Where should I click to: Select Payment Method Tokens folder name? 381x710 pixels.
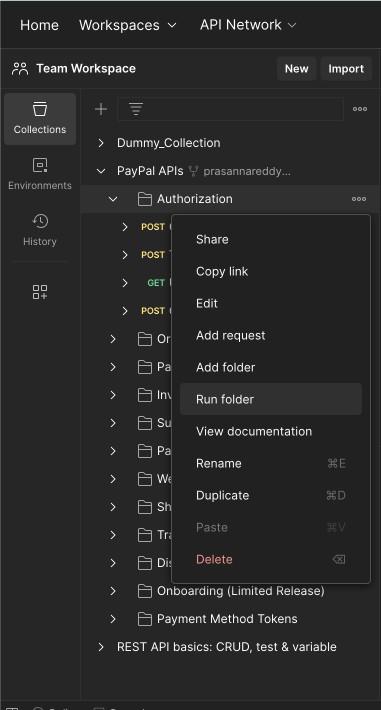pyautogui.click(x=227, y=619)
